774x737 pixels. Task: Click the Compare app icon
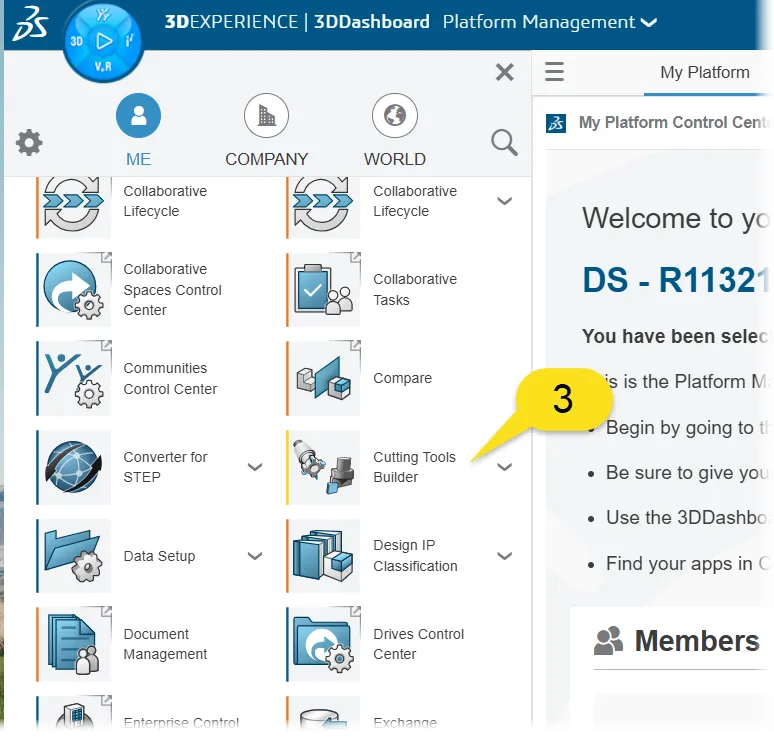click(x=325, y=378)
